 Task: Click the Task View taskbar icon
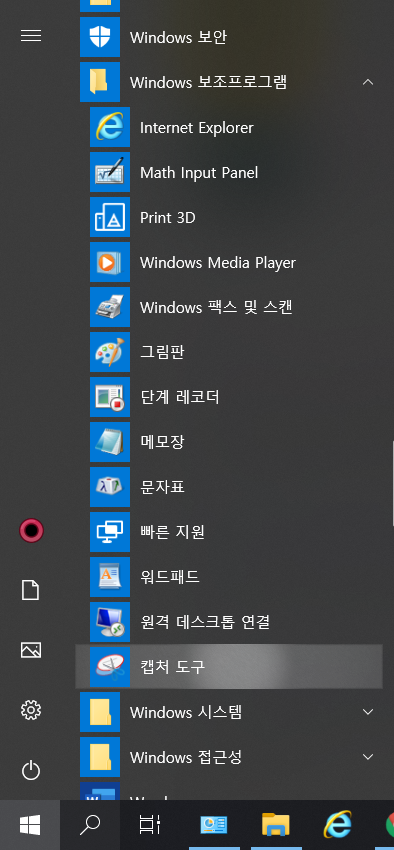(150, 825)
